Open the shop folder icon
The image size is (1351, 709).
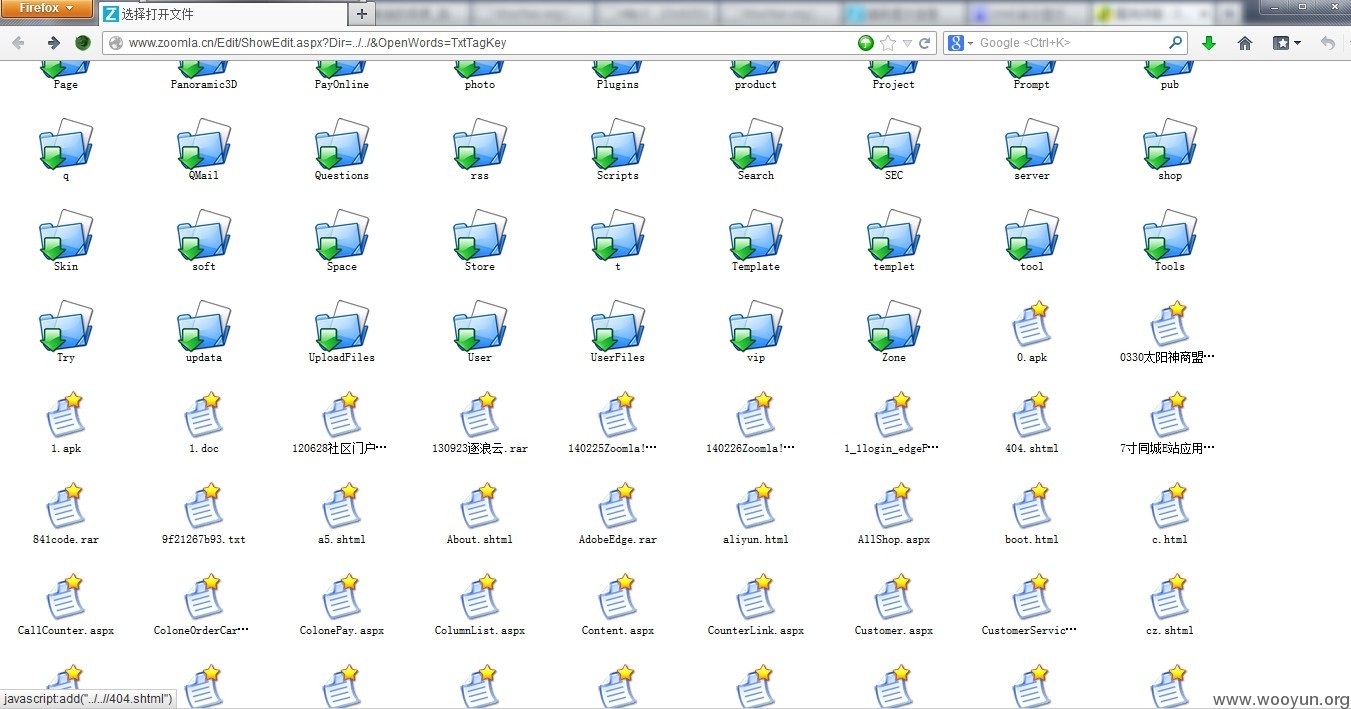click(x=1170, y=145)
